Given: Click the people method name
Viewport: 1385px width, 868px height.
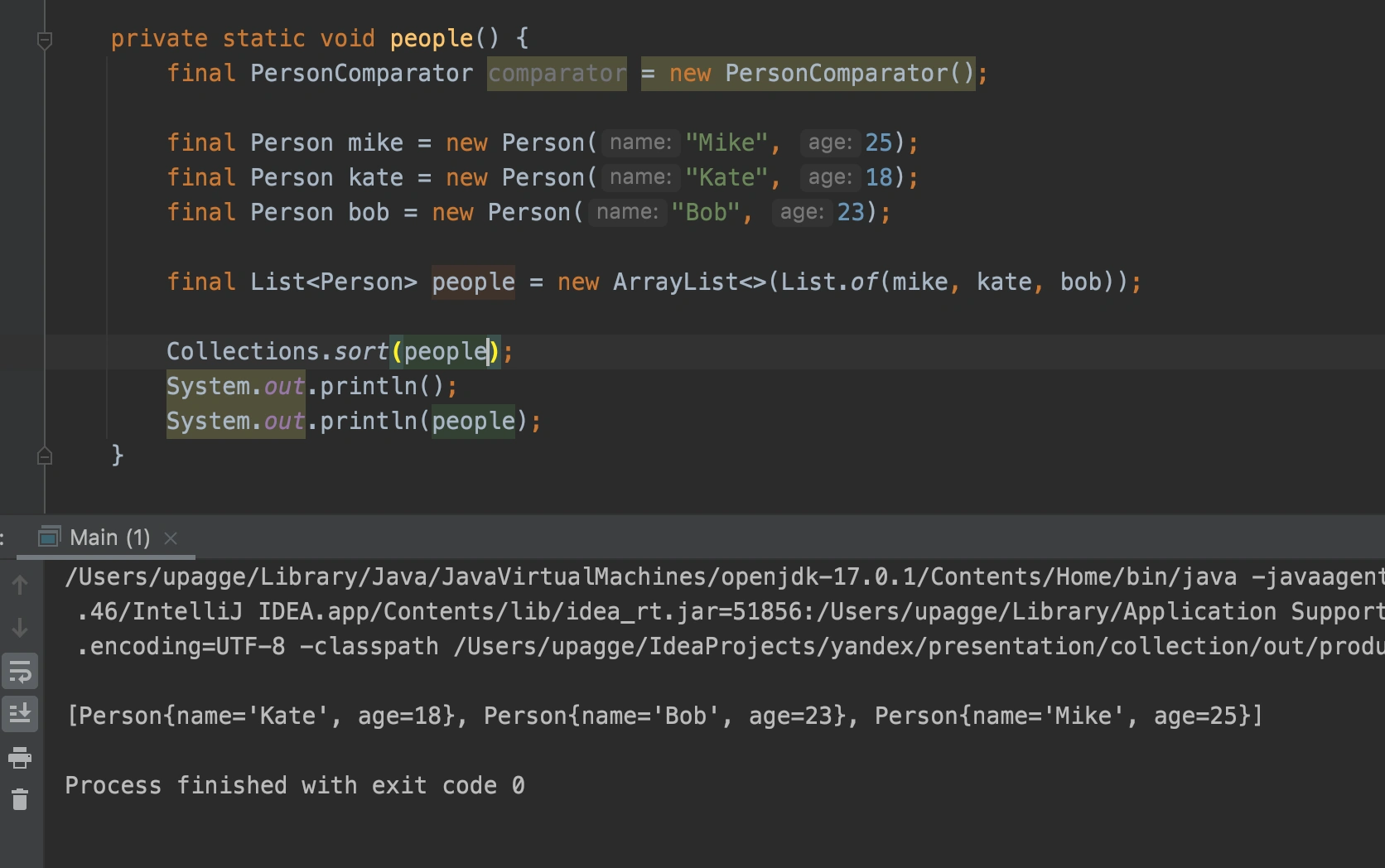Looking at the screenshot, I should [431, 38].
